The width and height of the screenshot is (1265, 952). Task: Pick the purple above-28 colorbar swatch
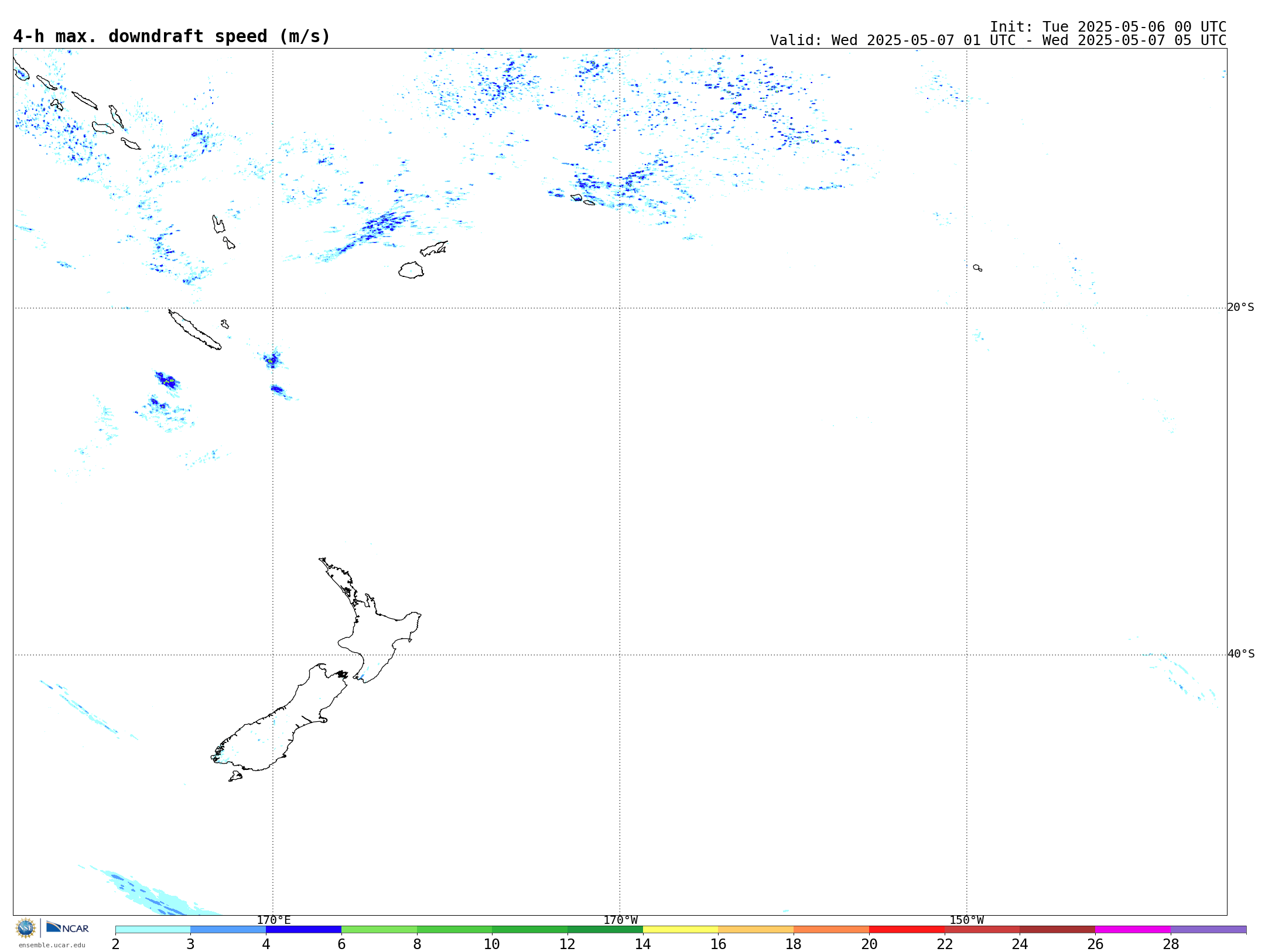1208,929
